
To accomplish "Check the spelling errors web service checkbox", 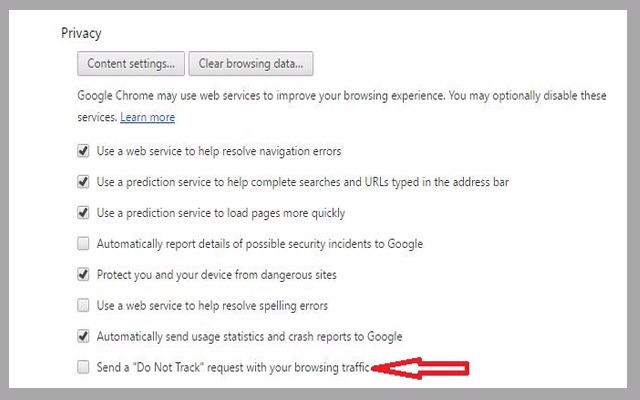I will pyautogui.click(x=83, y=305).
